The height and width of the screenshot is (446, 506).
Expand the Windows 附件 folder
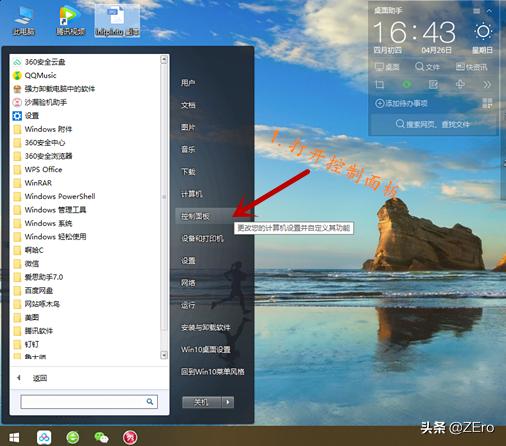[x=42, y=129]
